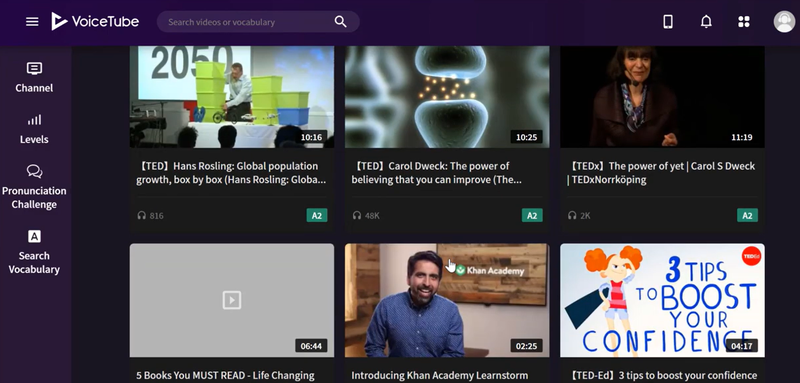Open the gray placeholder 06:44 video thumbnail

[x=232, y=300]
